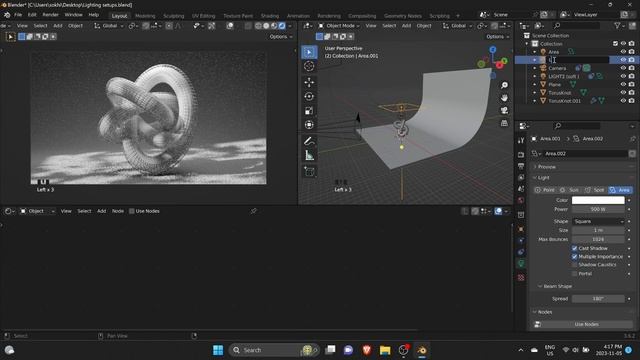Click the blue Z axis on the navigation gizmo
This screenshot has width=640, height=360.
click(493, 49)
